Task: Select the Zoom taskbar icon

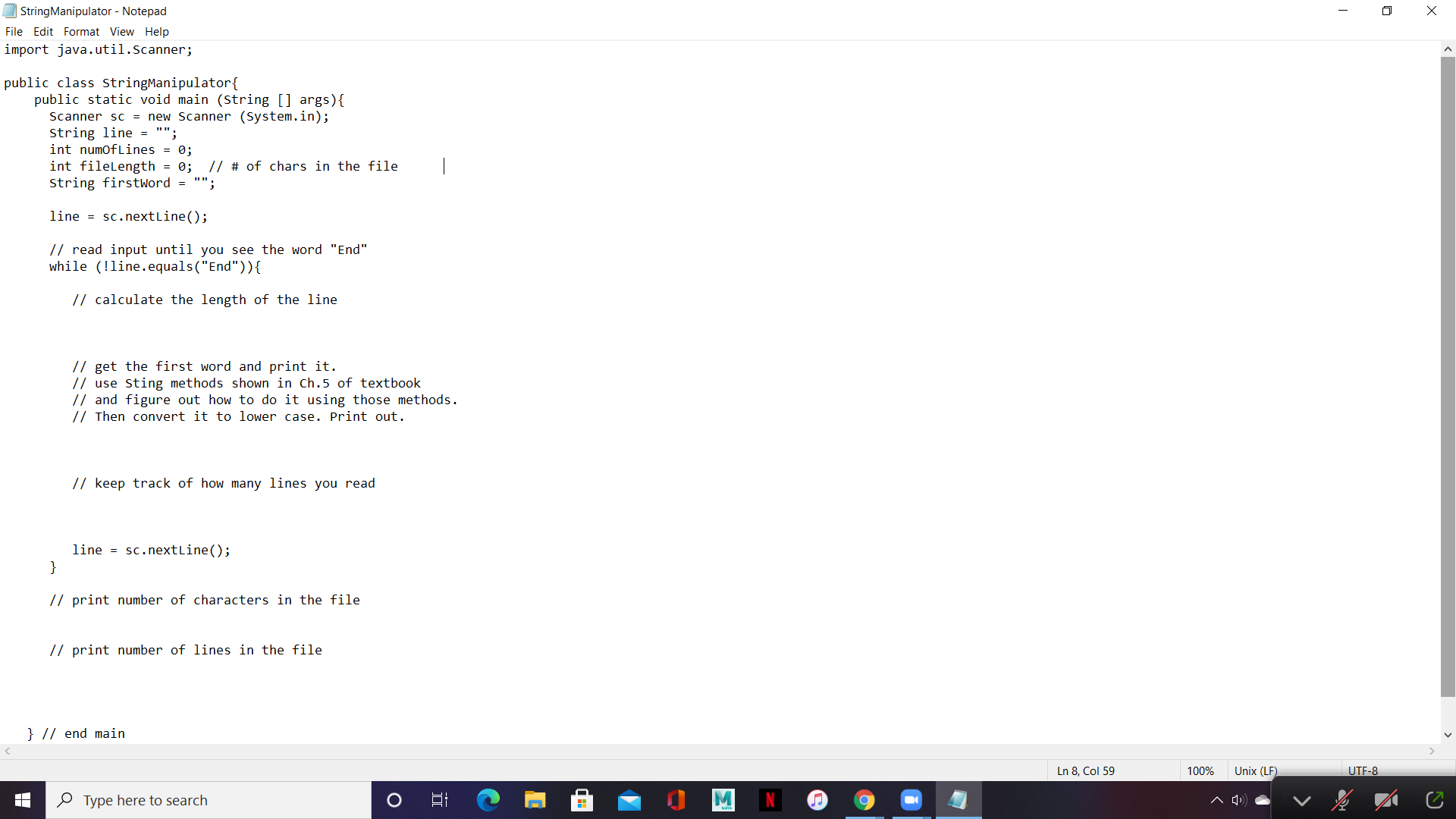Action: click(911, 799)
